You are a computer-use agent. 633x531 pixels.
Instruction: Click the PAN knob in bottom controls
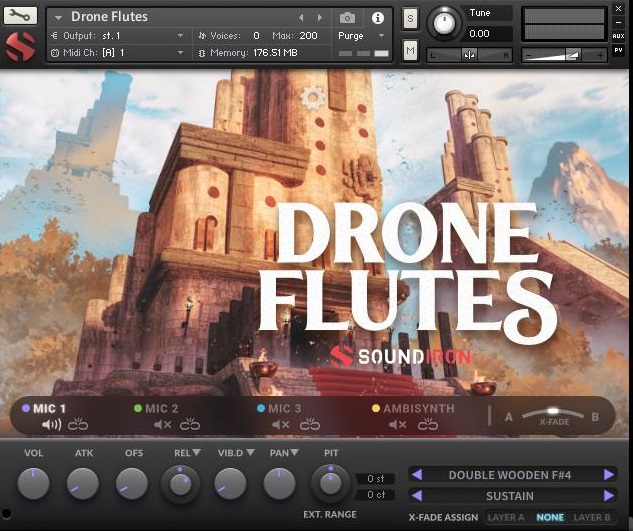tap(279, 483)
